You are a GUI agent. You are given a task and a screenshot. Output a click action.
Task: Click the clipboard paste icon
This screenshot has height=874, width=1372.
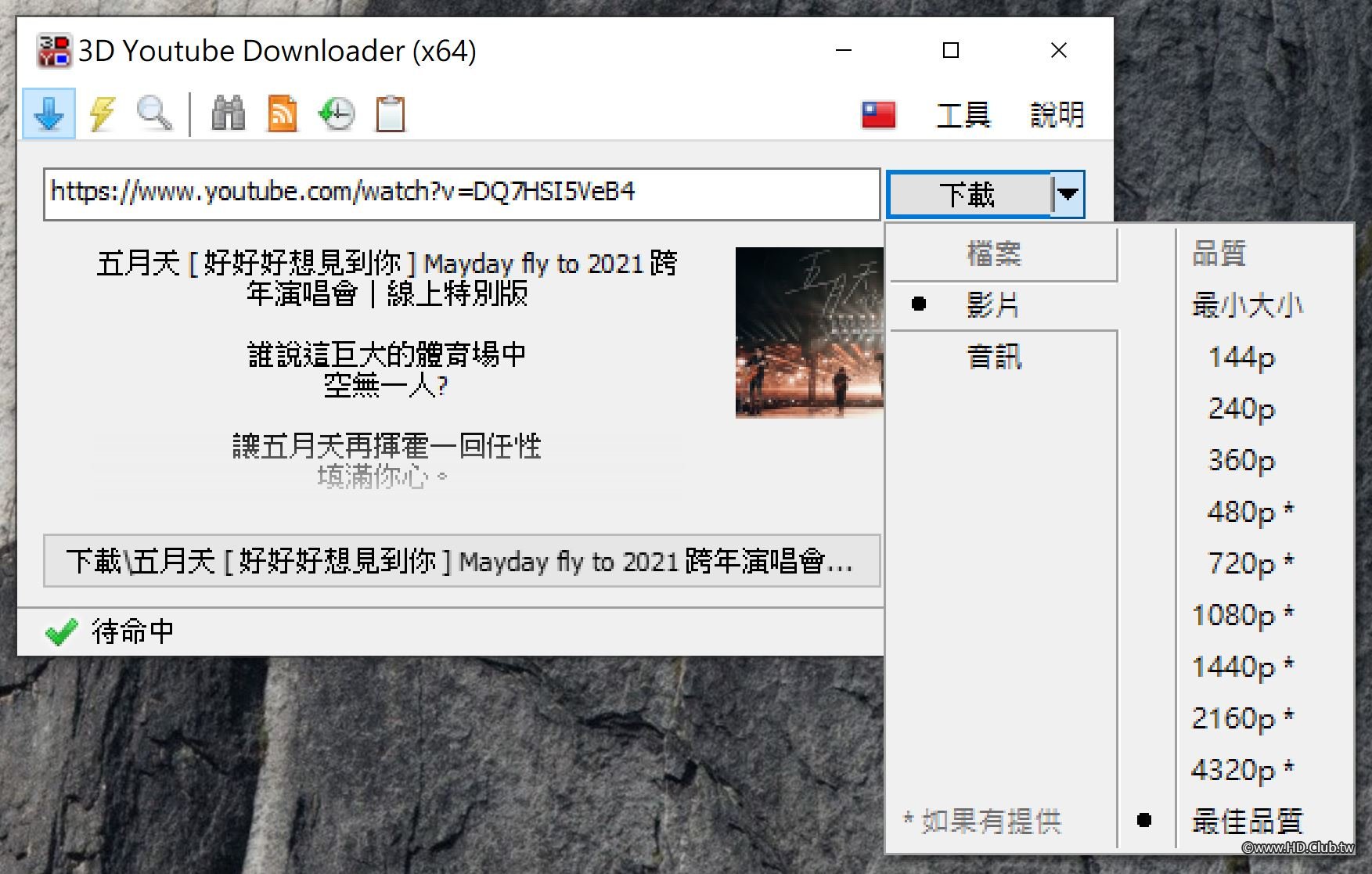[x=391, y=114]
